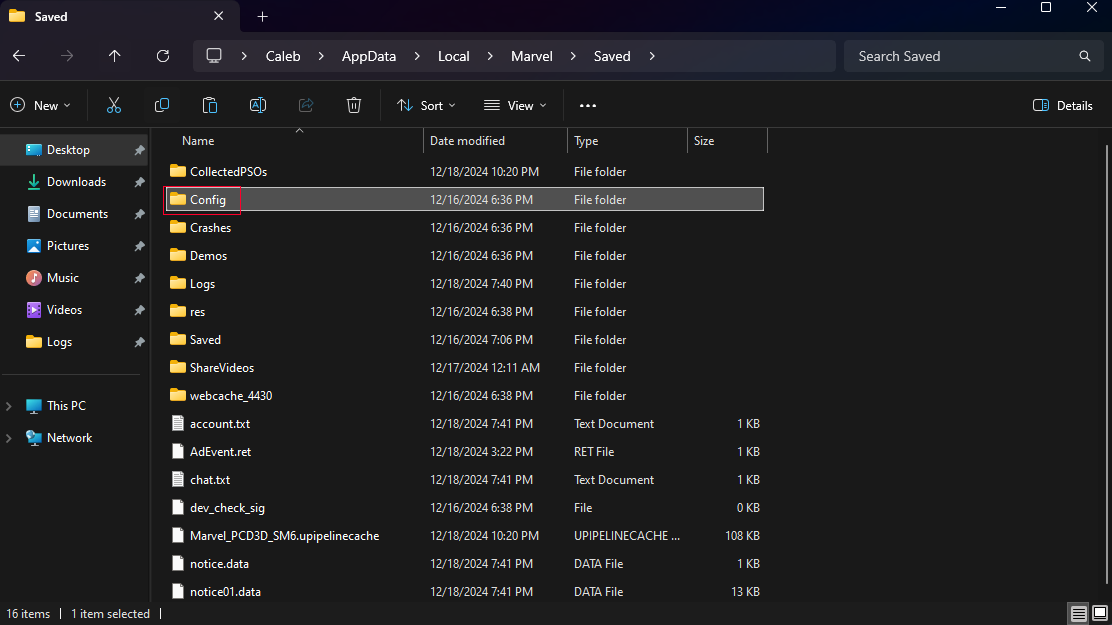Expand chevron after Saved in address bar
The width and height of the screenshot is (1112, 625).
point(652,56)
